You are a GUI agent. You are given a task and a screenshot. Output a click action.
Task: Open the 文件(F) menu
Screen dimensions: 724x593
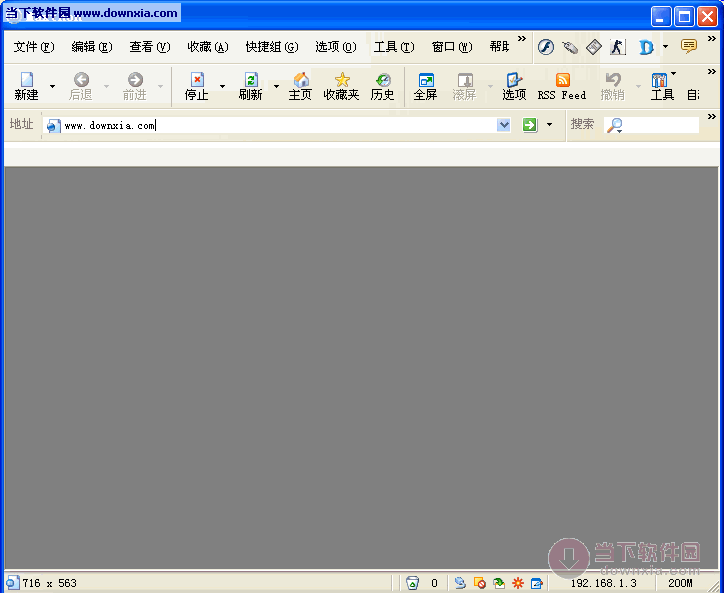tap(34, 47)
